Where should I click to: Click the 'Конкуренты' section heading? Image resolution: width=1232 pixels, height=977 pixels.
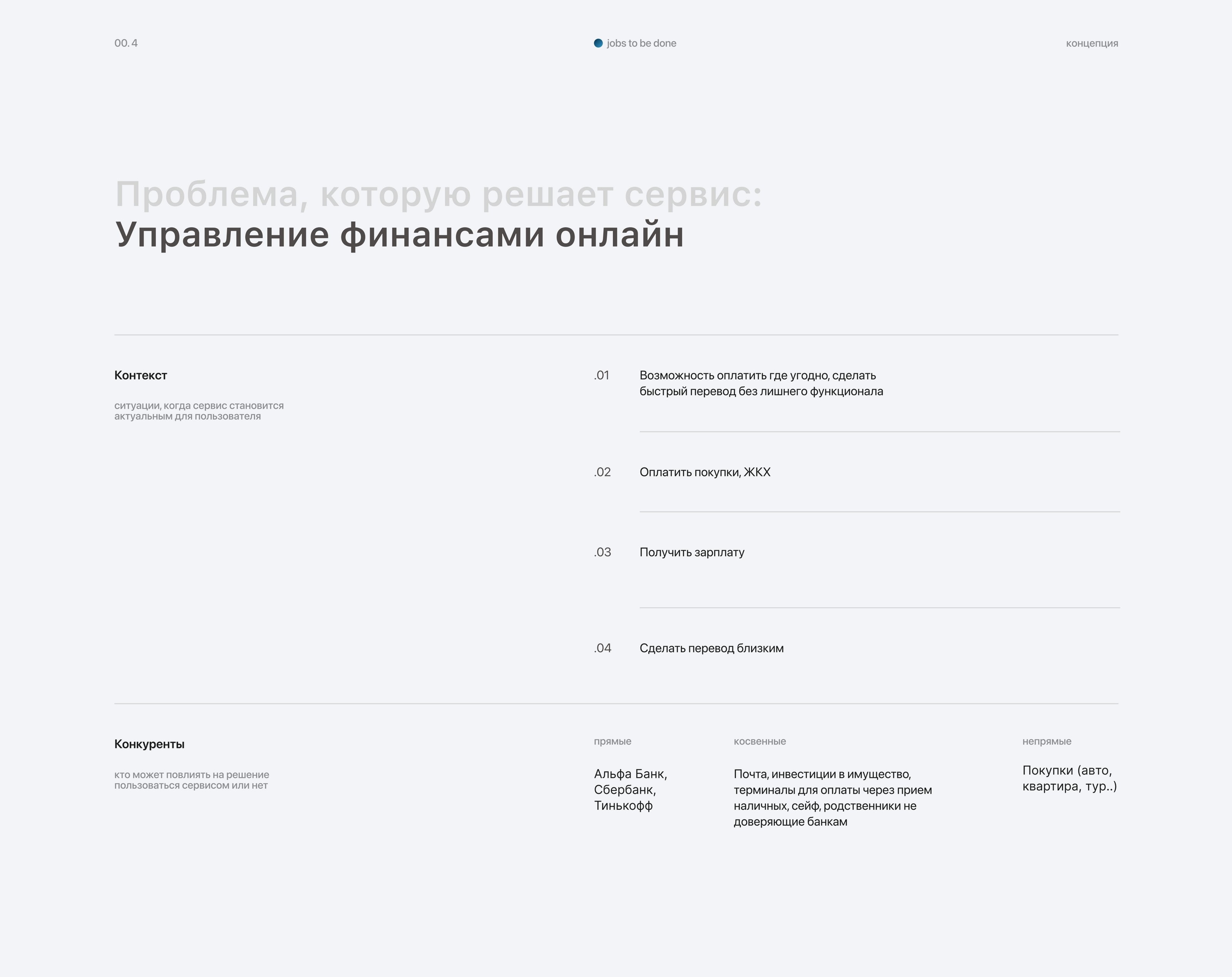pos(149,744)
